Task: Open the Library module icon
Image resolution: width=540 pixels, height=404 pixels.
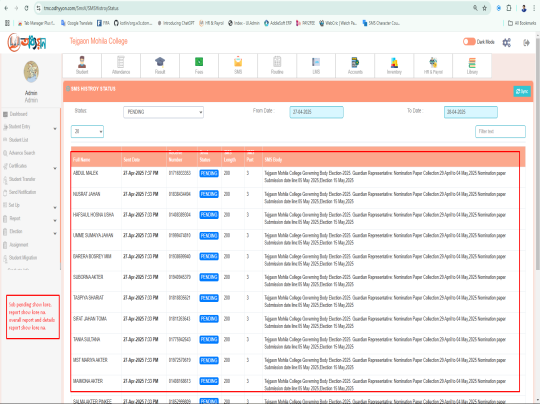Action: coord(472,65)
